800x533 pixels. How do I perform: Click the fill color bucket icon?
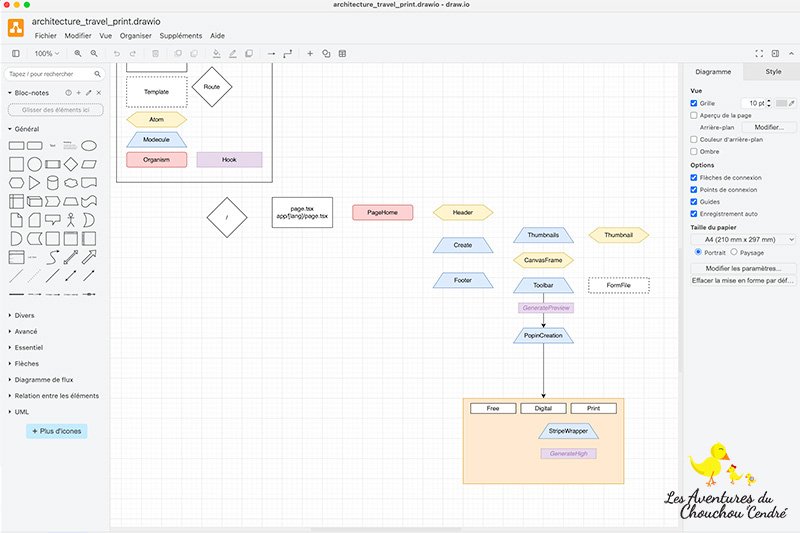click(218, 53)
